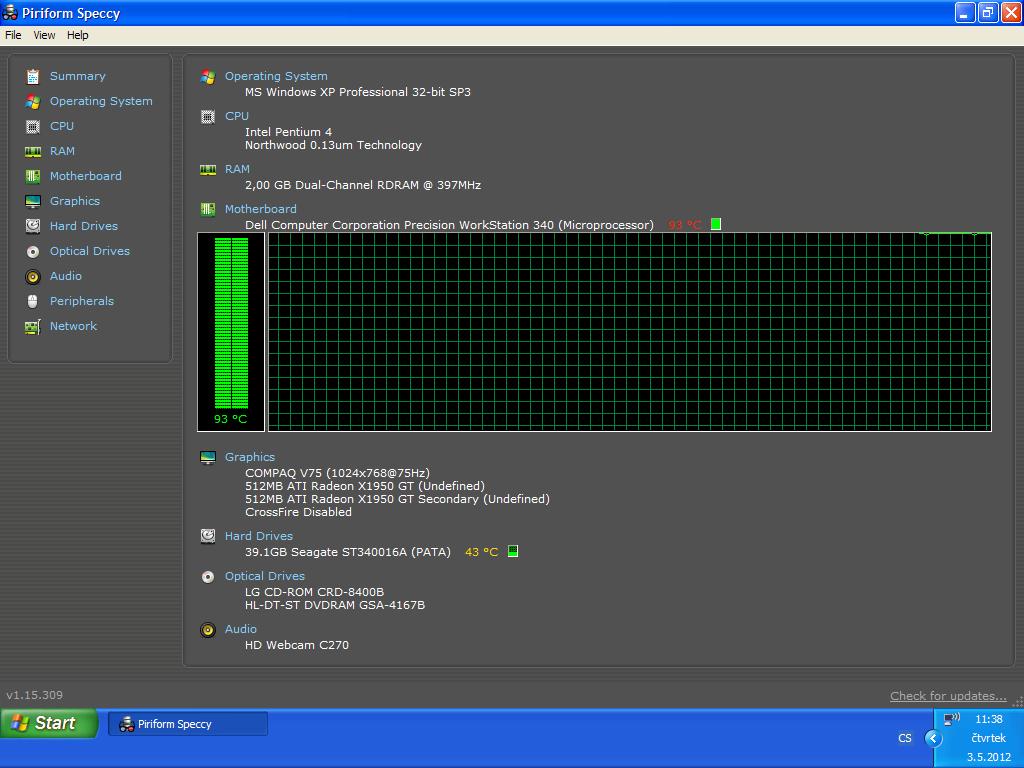Screen dimensions: 1024x768
Task: Click Motherboard icon in summary pane
Action: pos(208,210)
